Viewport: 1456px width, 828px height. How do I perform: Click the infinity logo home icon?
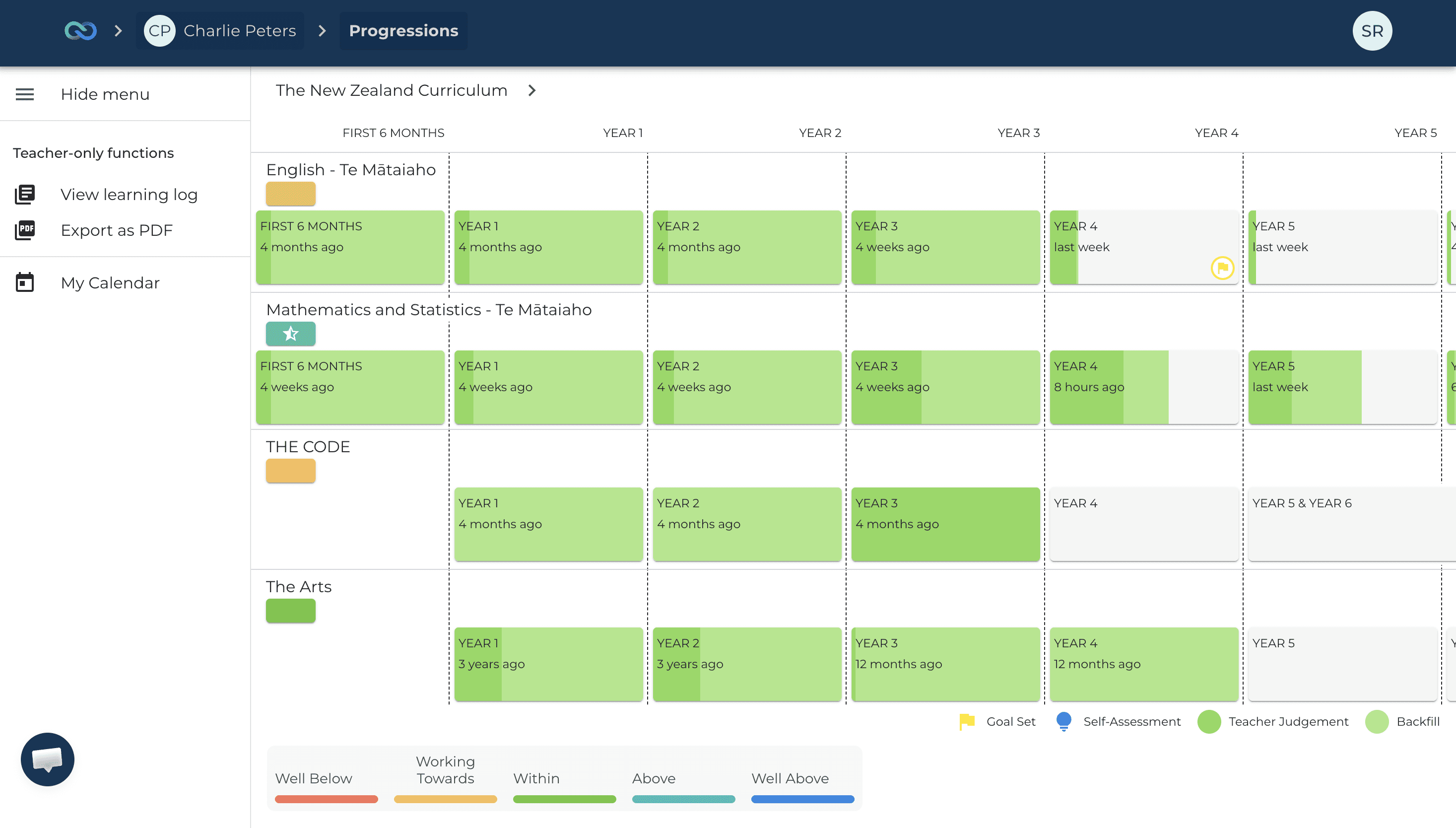click(x=80, y=31)
